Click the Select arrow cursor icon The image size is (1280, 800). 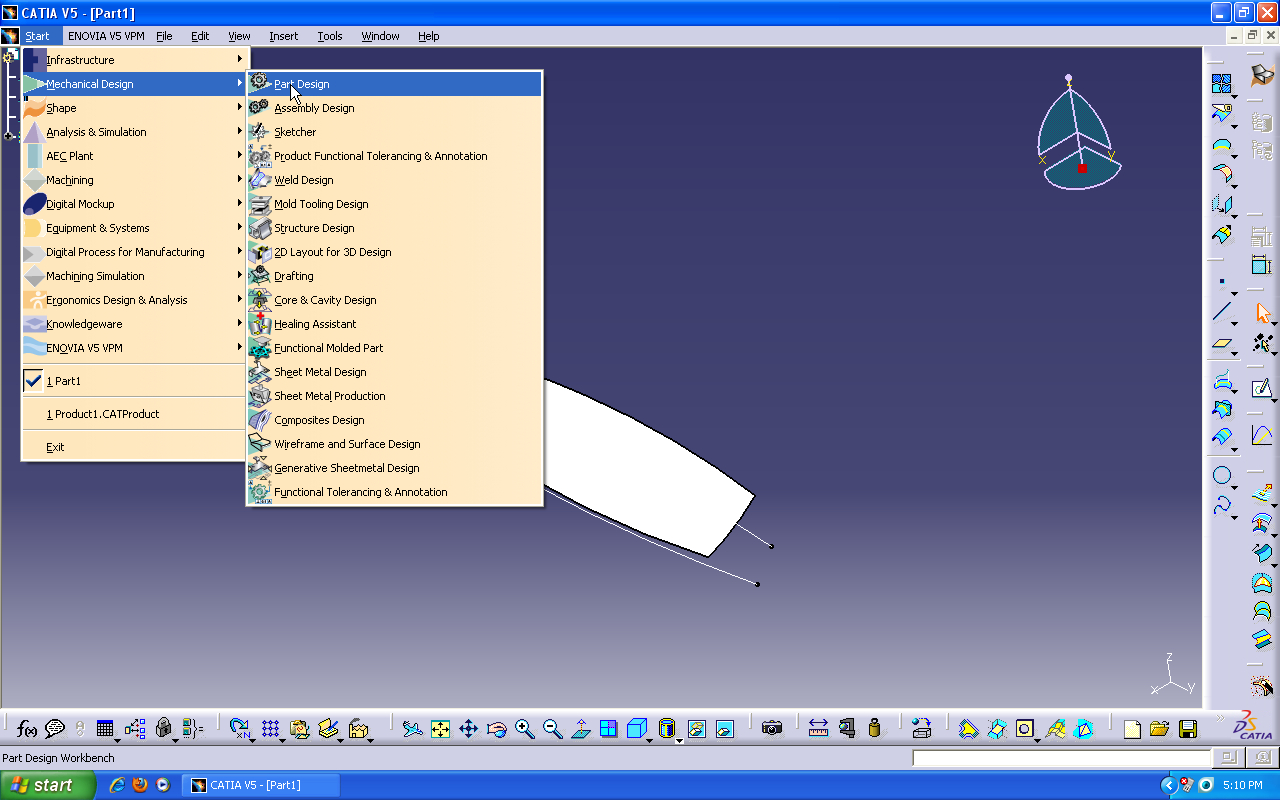[1263, 314]
